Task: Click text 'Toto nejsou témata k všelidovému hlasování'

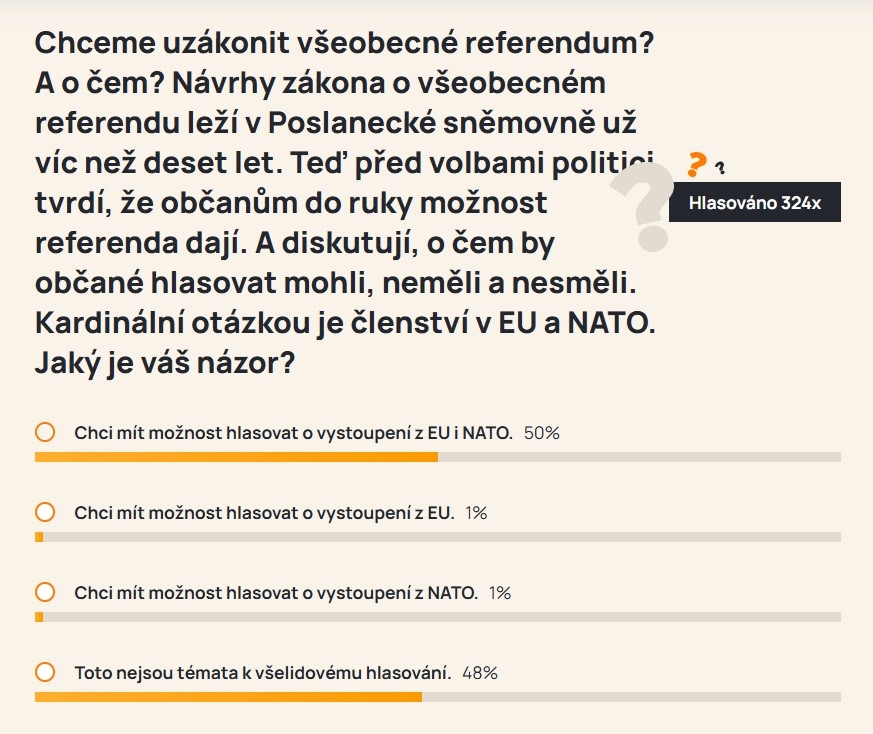Action: point(263,673)
